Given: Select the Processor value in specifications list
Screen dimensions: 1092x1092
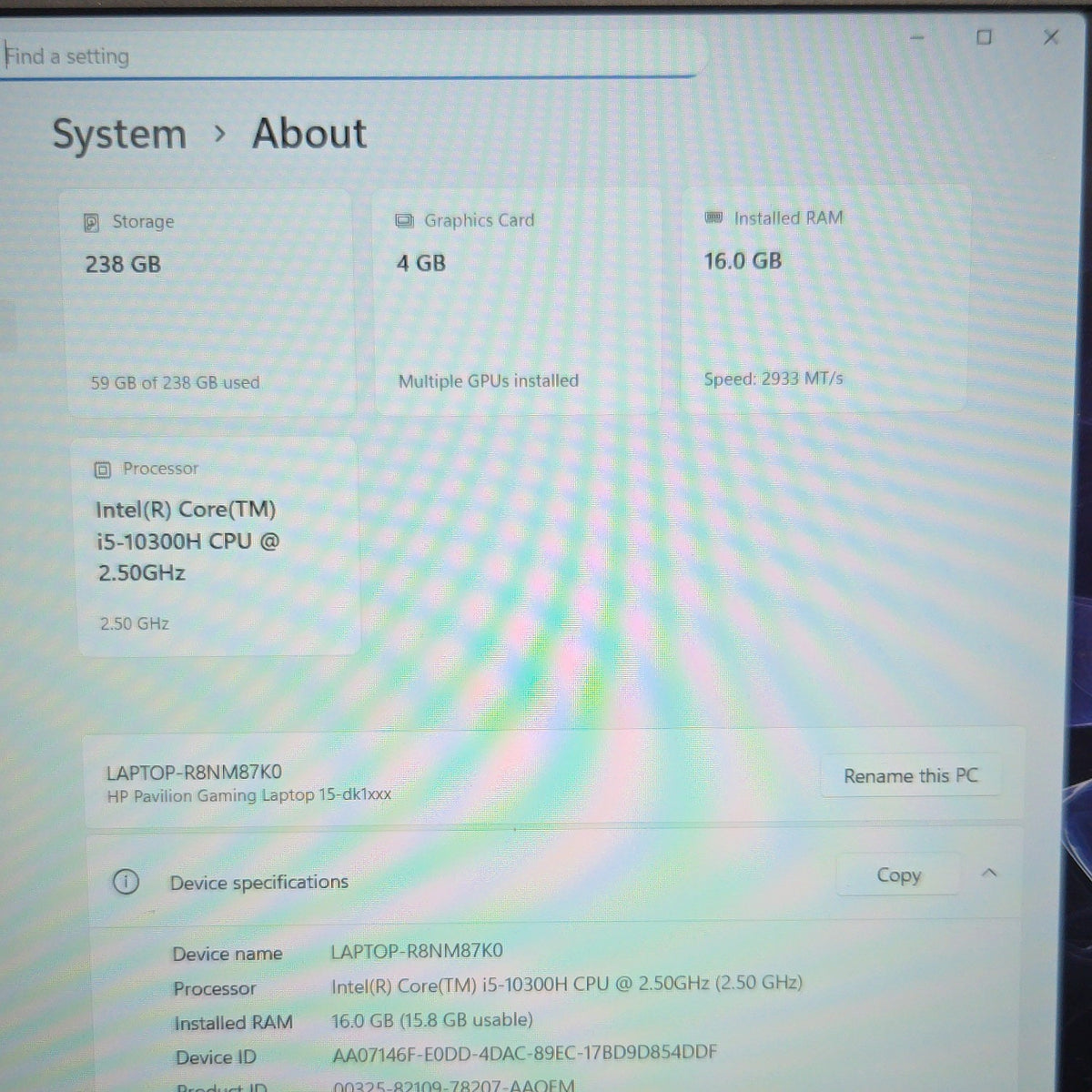Looking at the screenshot, I should coord(567,984).
